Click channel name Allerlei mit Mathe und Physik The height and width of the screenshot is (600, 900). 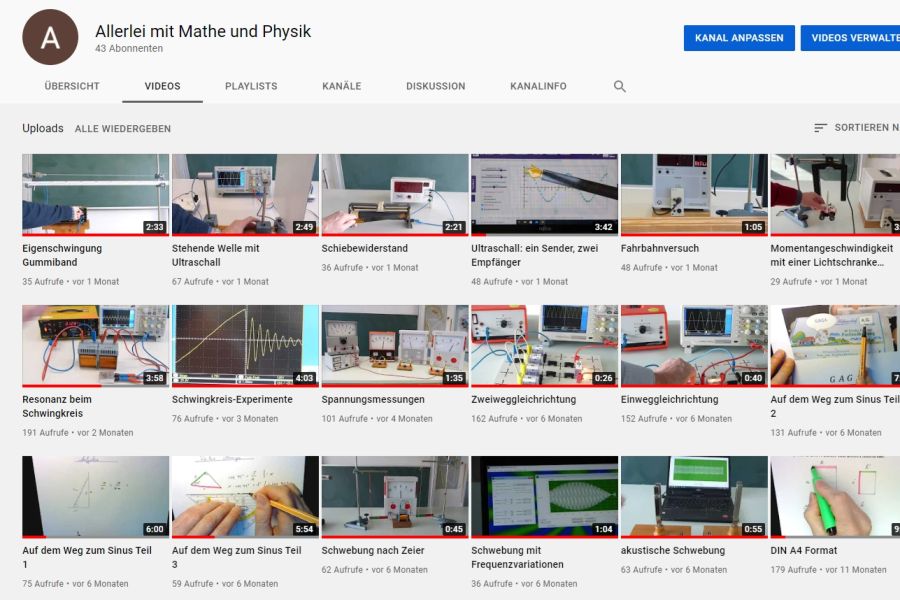tap(203, 31)
